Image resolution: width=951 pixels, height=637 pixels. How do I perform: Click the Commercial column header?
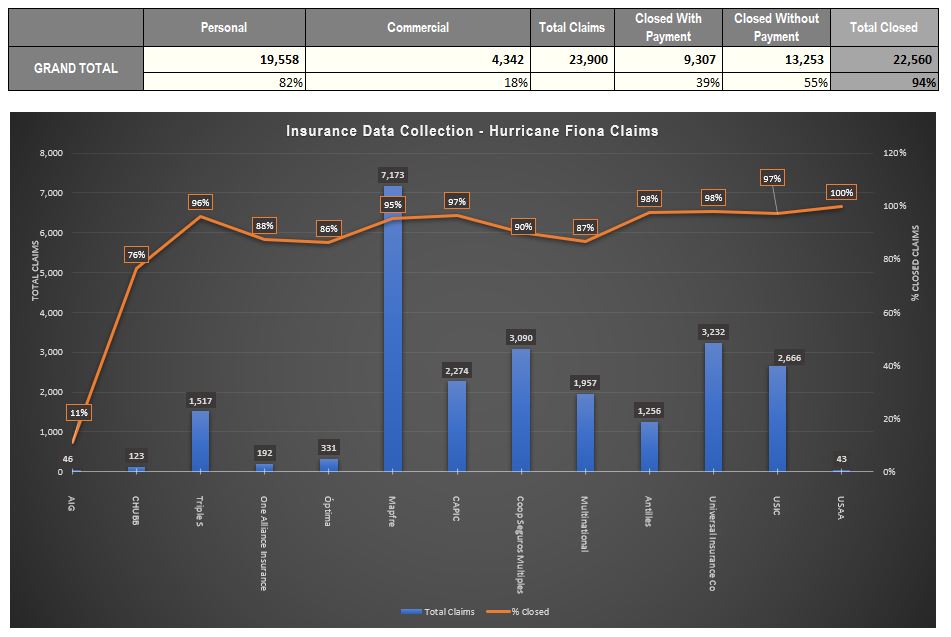click(418, 28)
